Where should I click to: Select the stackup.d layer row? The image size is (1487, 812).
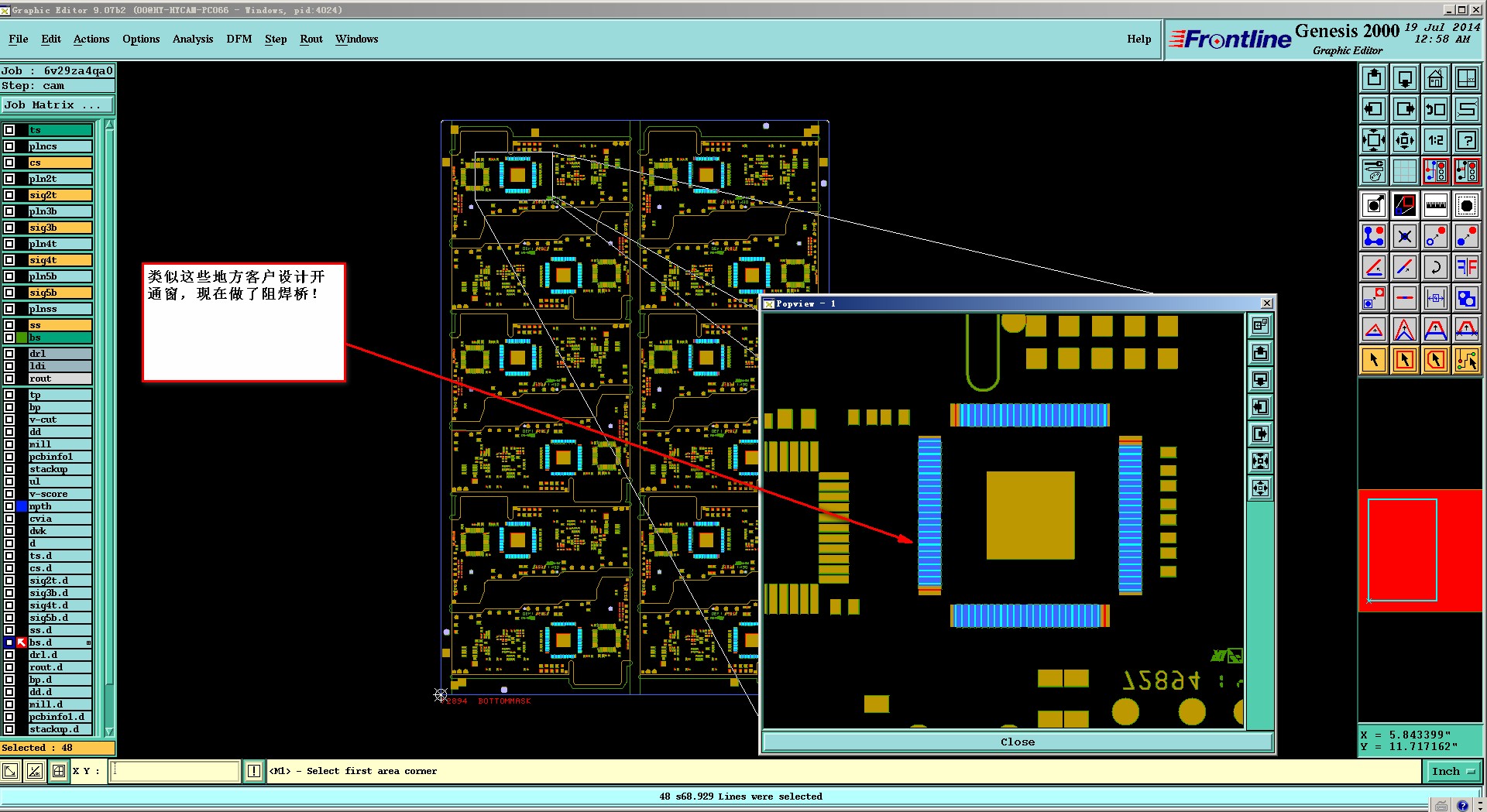(x=60, y=729)
